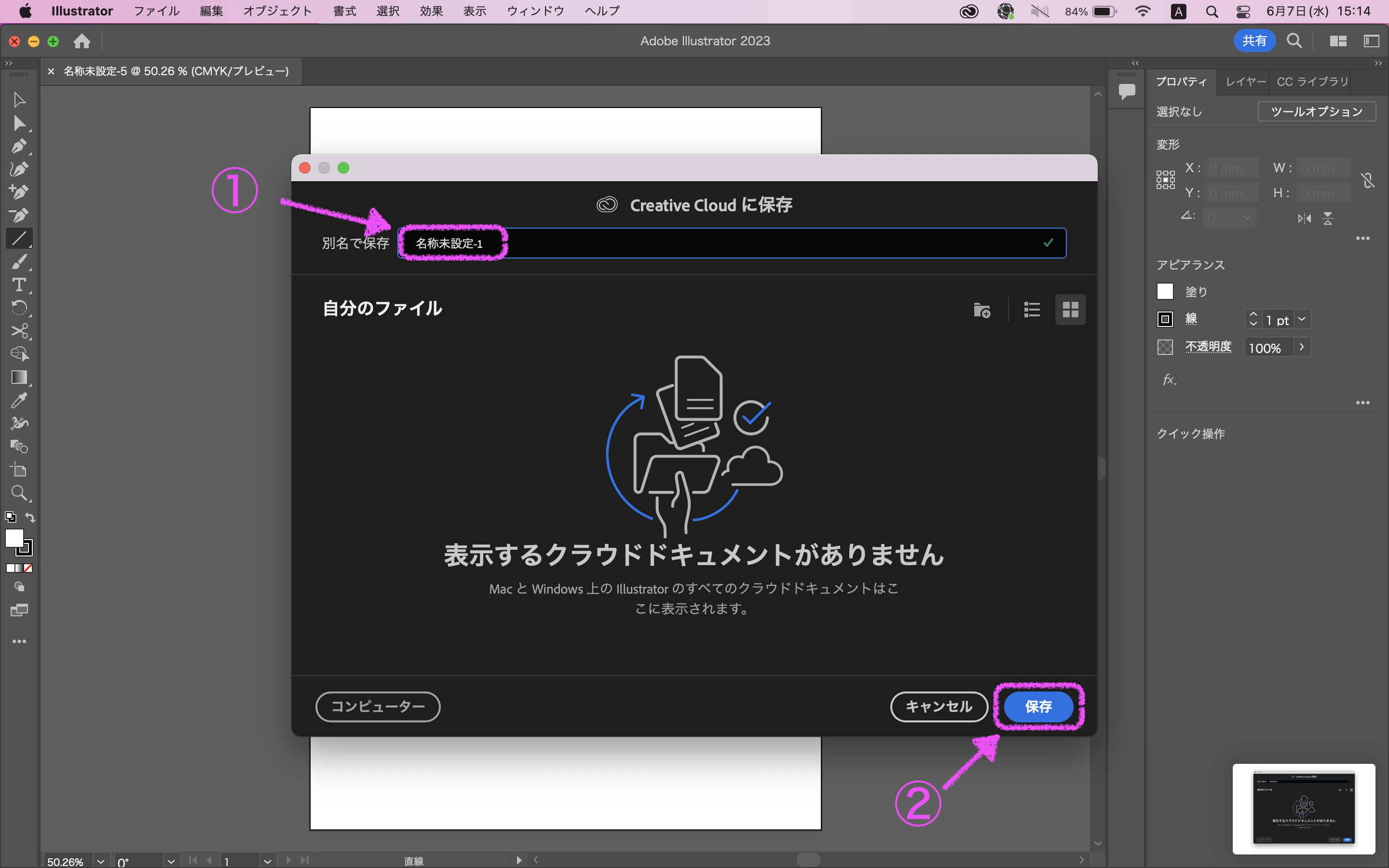Open stroke weight dropdown next to 1 pt

1302,319
